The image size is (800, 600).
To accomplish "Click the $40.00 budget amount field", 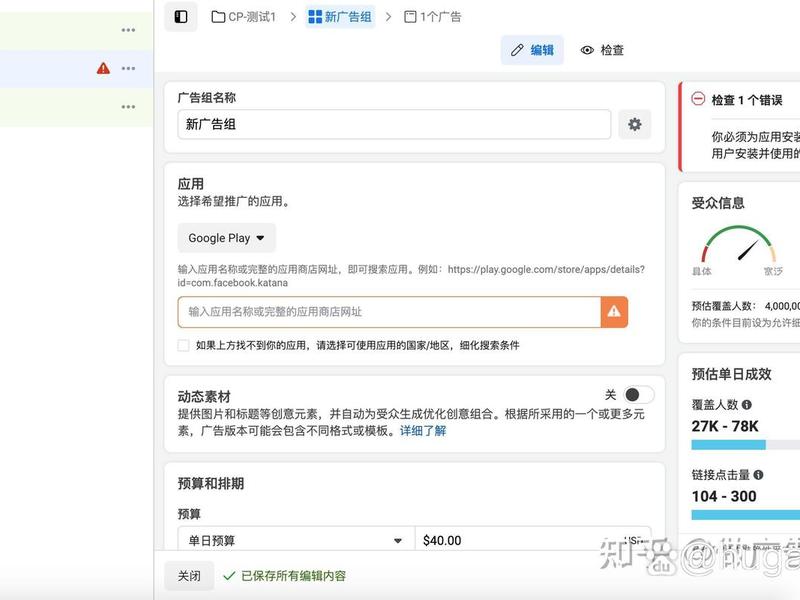I will click(533, 540).
